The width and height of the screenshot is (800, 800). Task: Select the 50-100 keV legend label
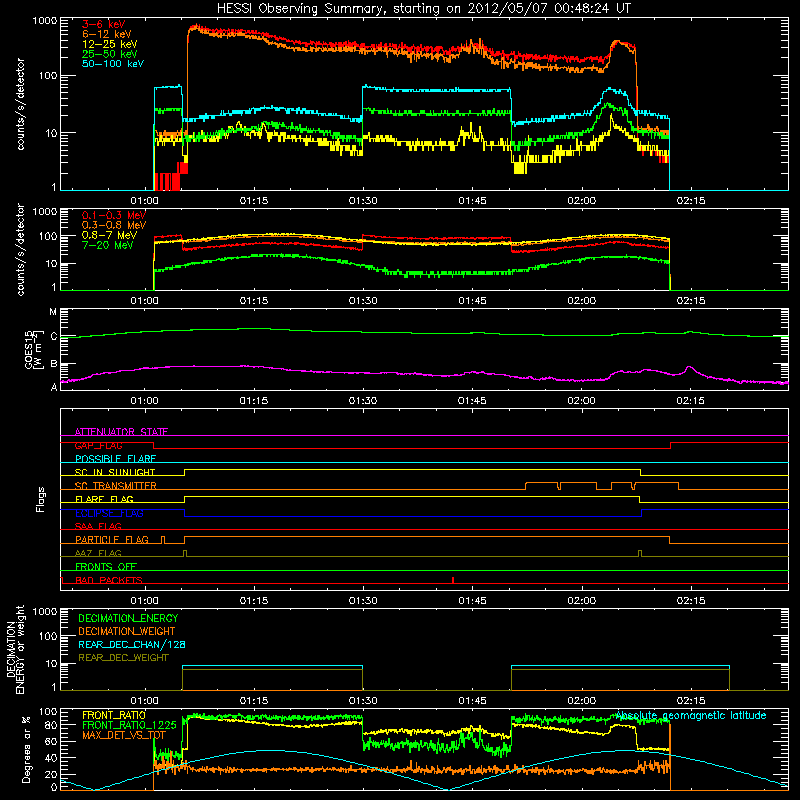pyautogui.click(x=113, y=63)
